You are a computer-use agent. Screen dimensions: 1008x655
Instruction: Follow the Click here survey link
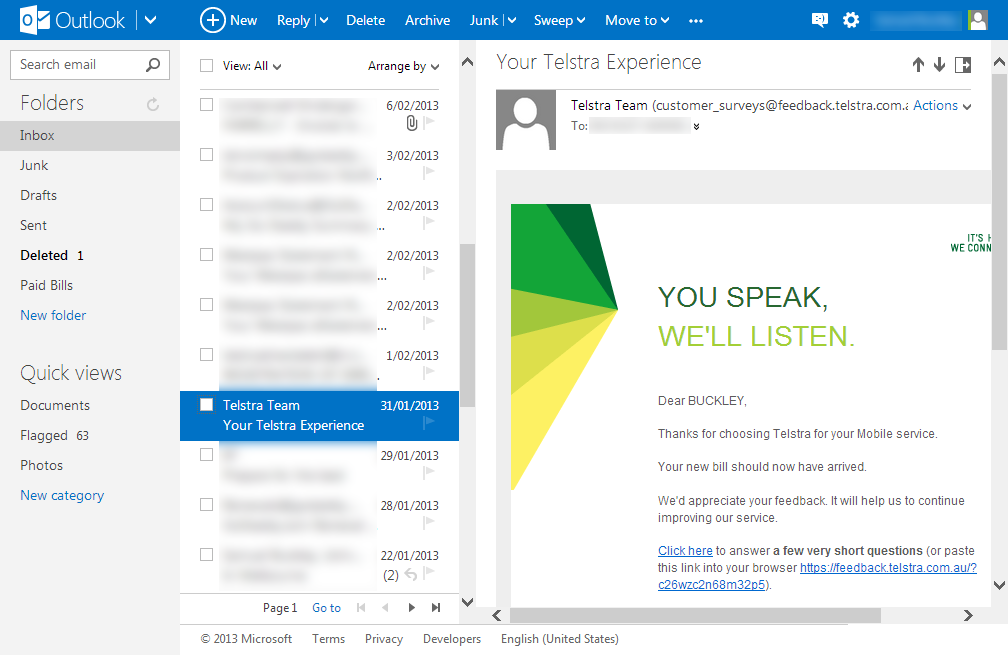point(685,551)
